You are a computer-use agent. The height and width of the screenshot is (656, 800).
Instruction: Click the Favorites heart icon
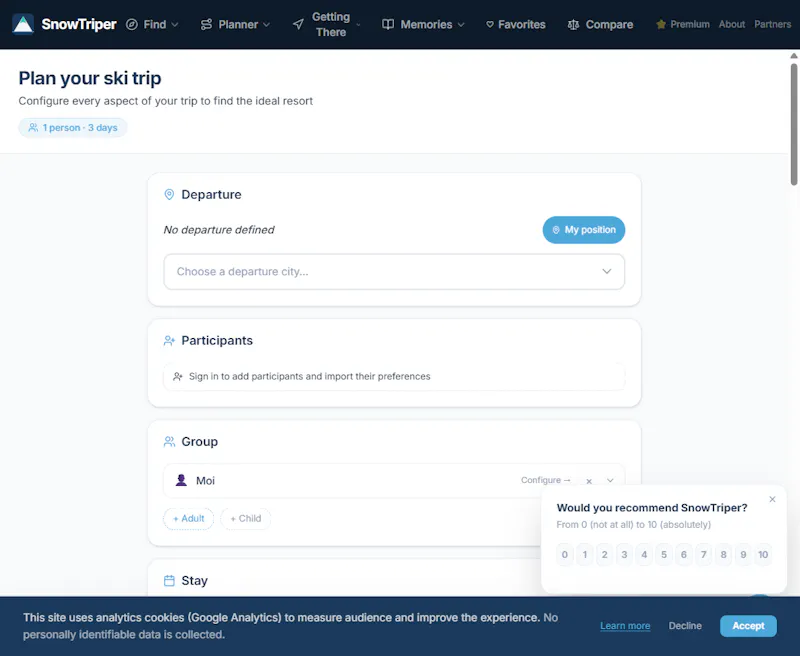490,24
